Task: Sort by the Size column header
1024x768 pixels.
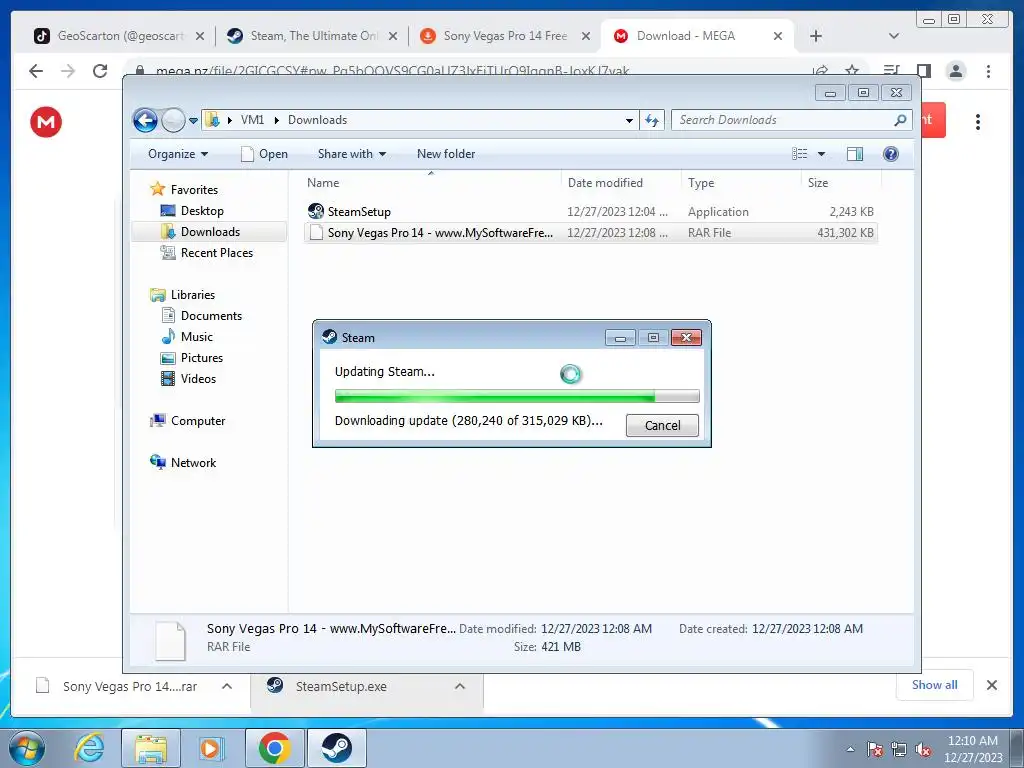Action: (840, 183)
